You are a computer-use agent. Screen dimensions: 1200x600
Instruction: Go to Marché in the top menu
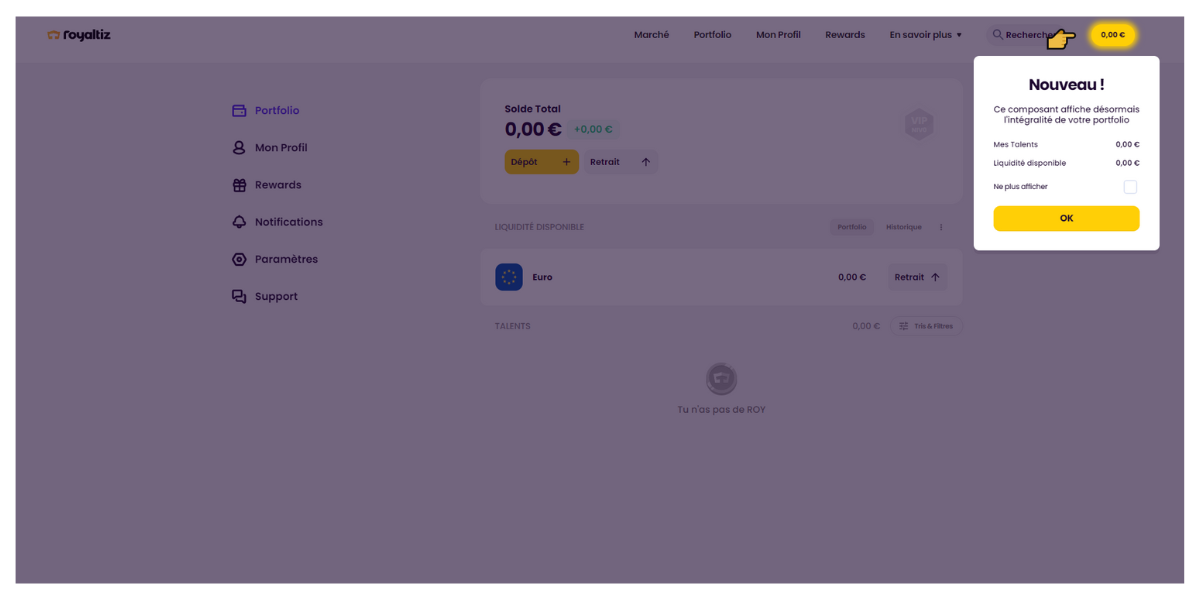click(651, 35)
